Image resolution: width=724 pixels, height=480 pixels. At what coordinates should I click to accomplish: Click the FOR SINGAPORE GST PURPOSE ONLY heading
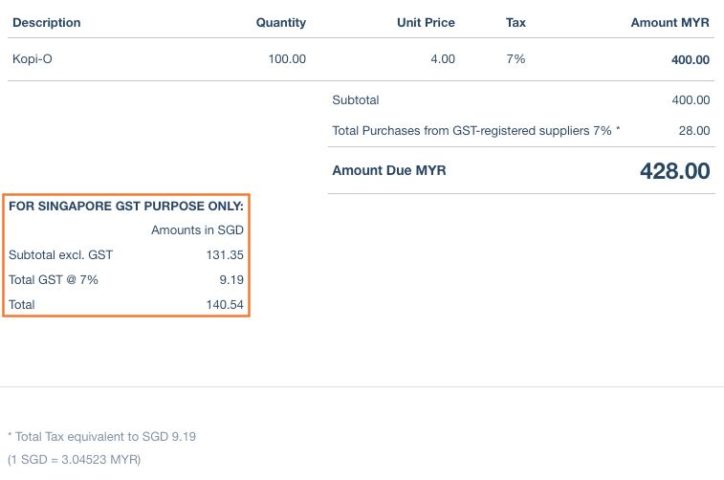coord(126,205)
